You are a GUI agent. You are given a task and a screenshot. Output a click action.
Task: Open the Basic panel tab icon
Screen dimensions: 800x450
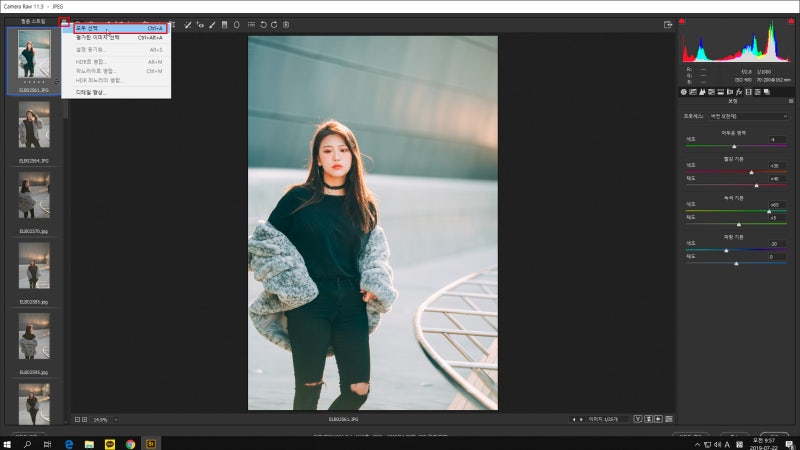(x=684, y=92)
